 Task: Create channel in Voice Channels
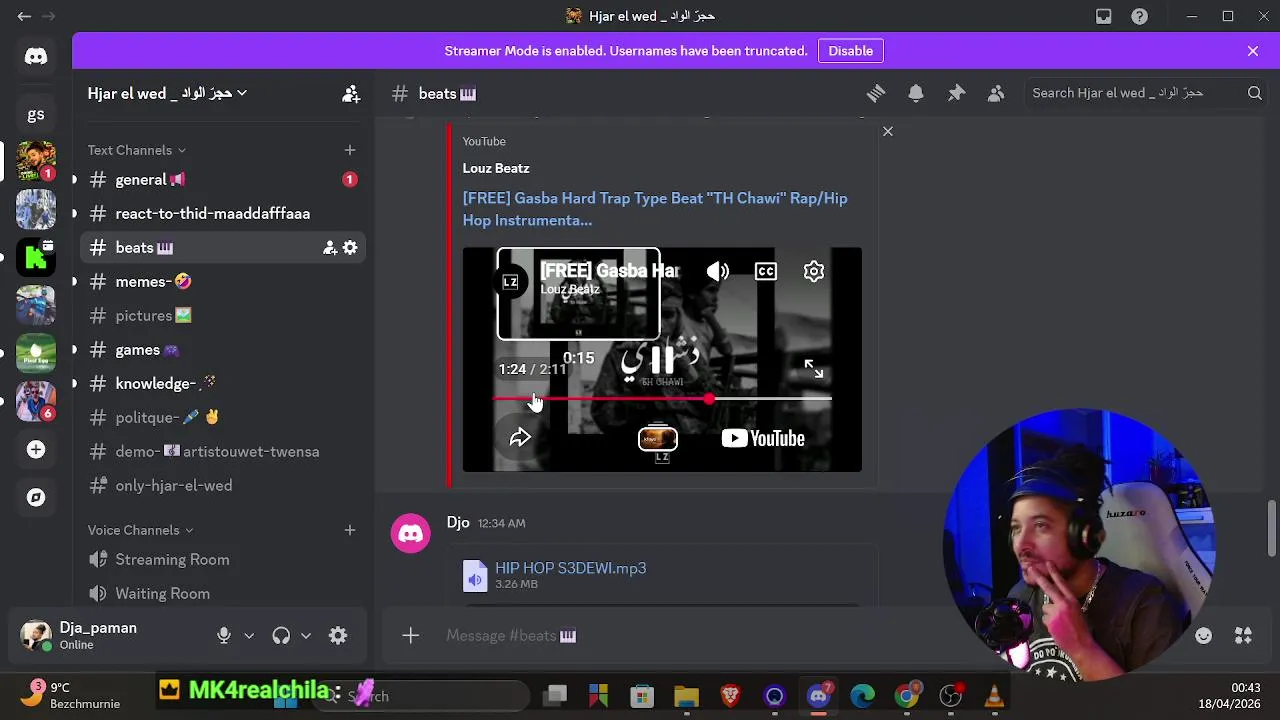coord(350,530)
